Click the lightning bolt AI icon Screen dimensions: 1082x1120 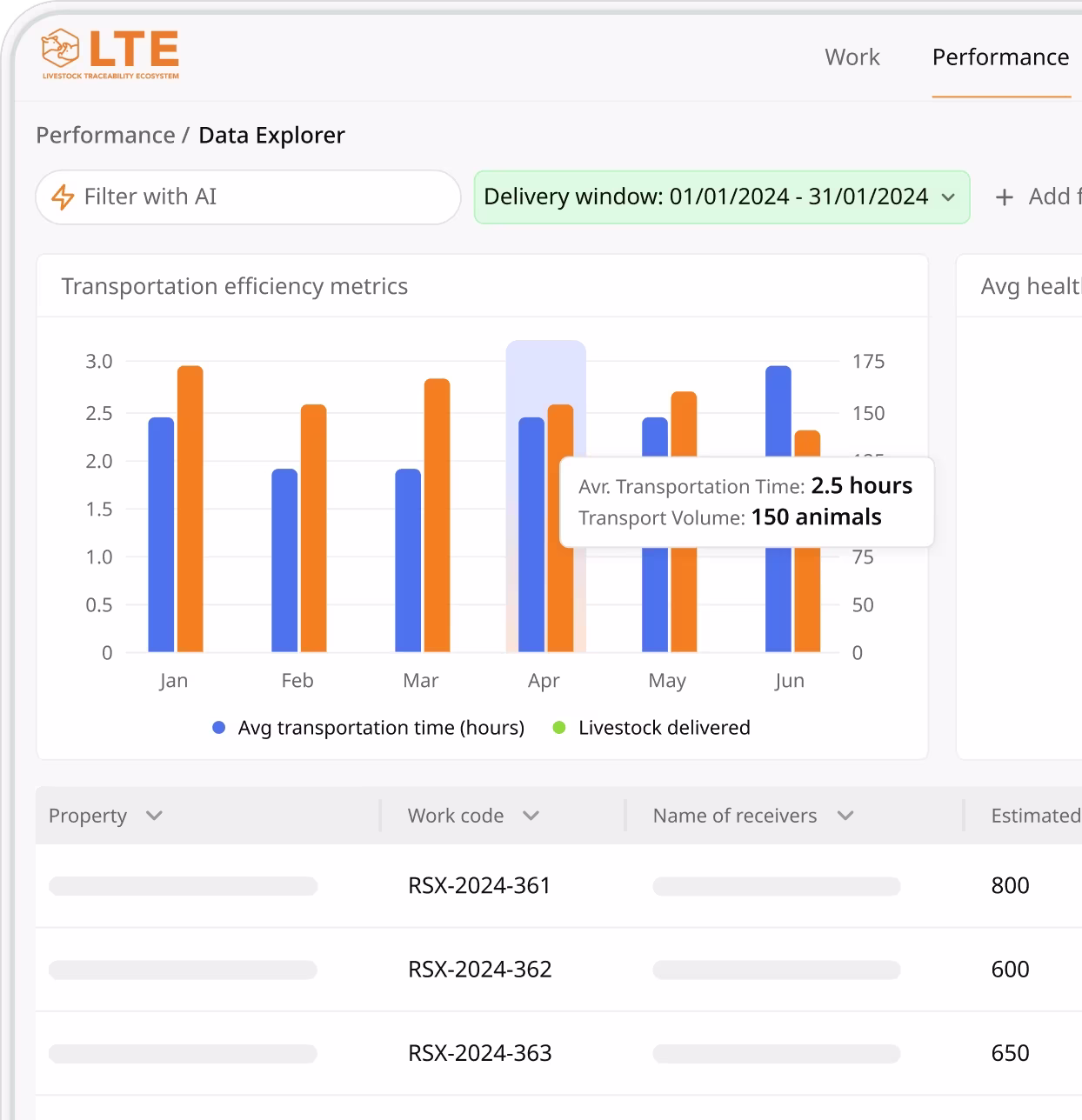coord(63,197)
